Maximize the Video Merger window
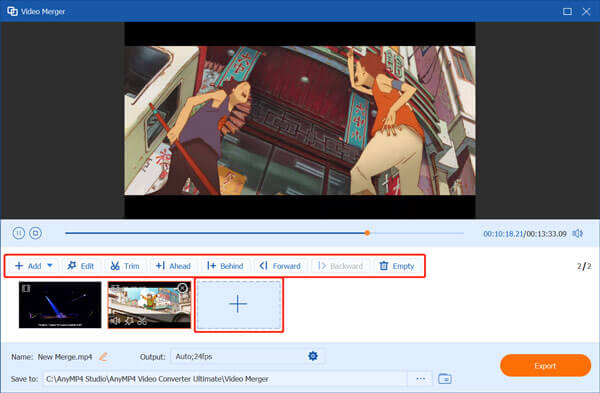This screenshot has width=600, height=393. [567, 11]
